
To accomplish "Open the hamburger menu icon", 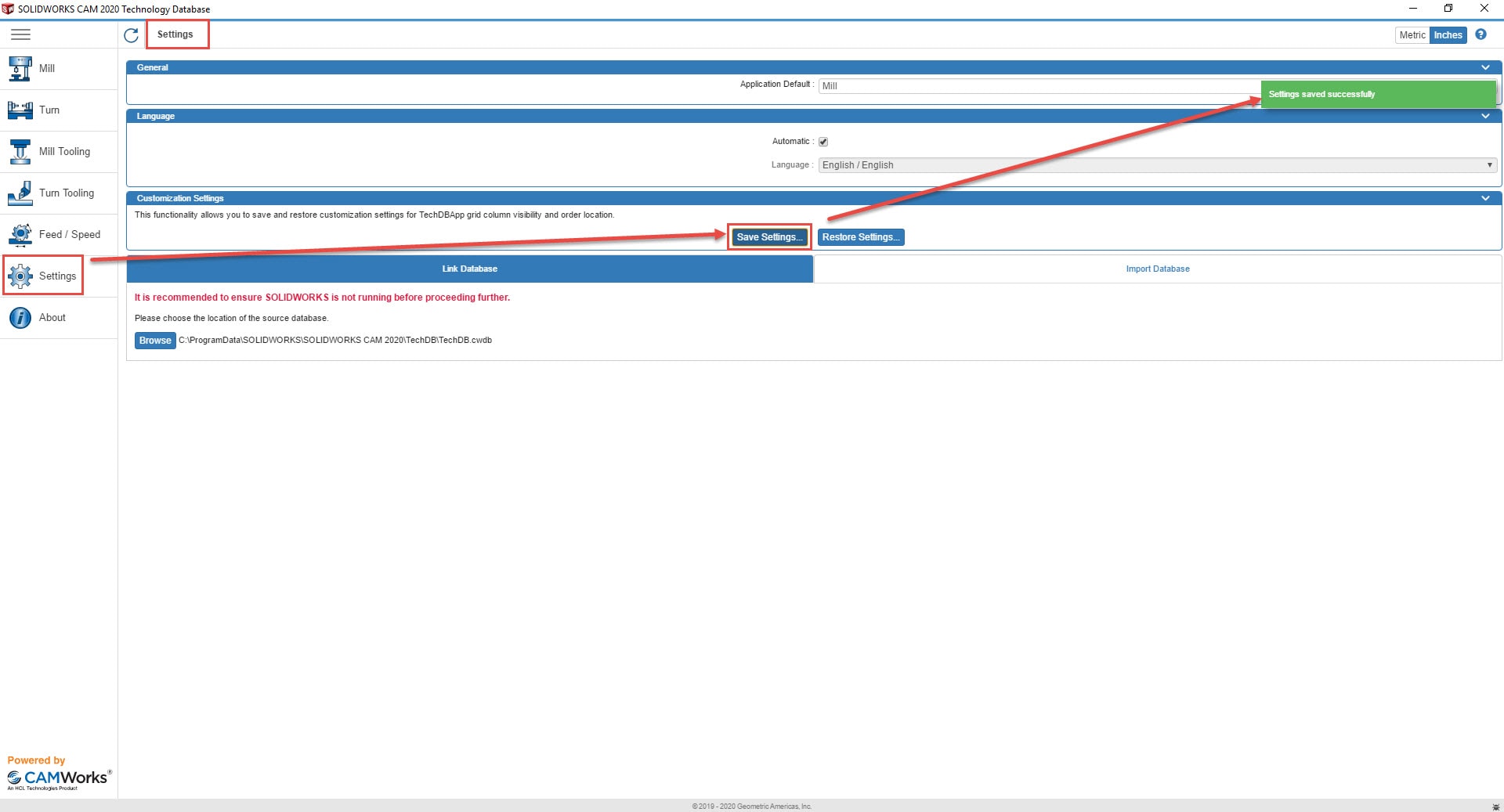I will coord(21,34).
